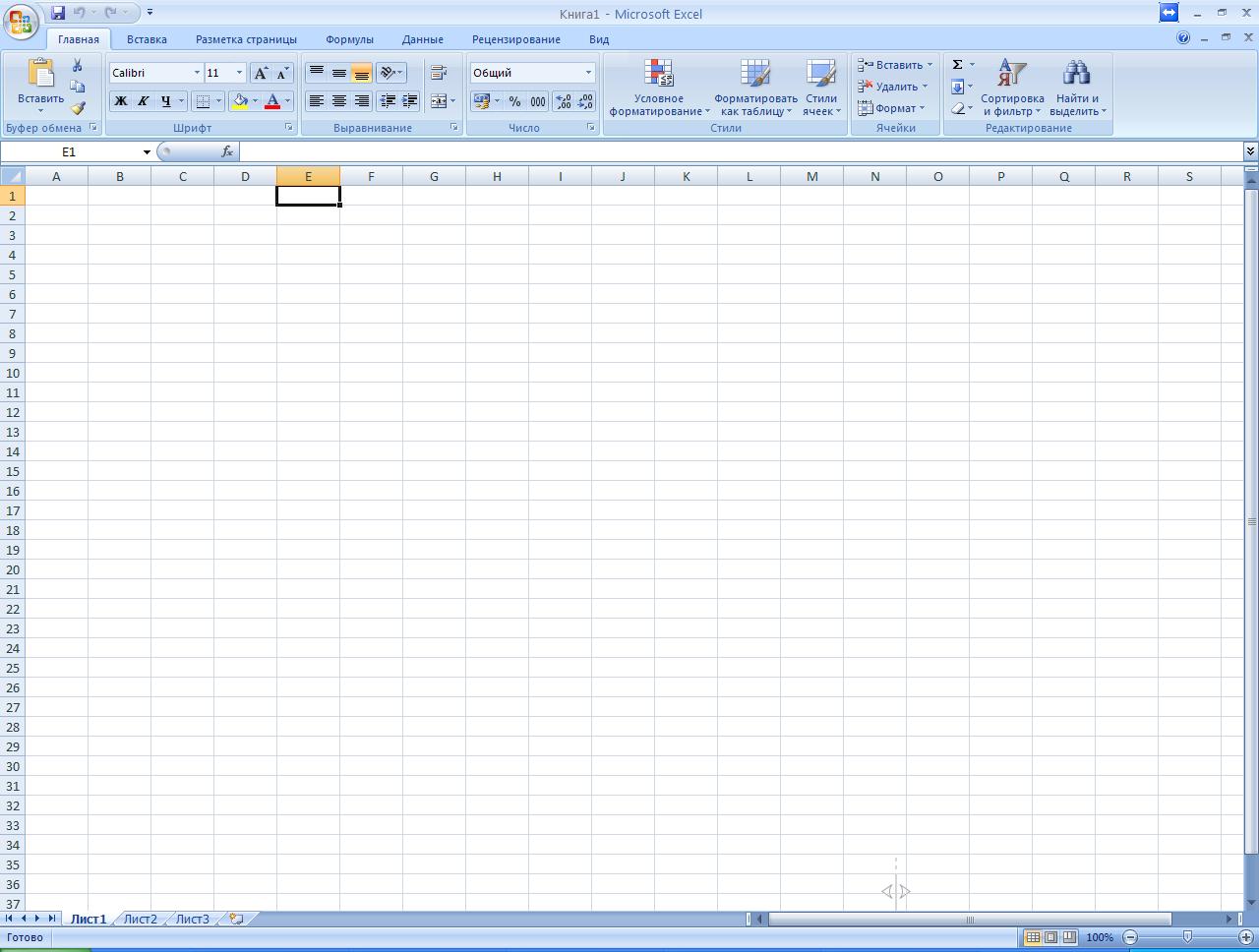Open Сортировка и фильтр menu
The image size is (1259, 952).
[1012, 88]
